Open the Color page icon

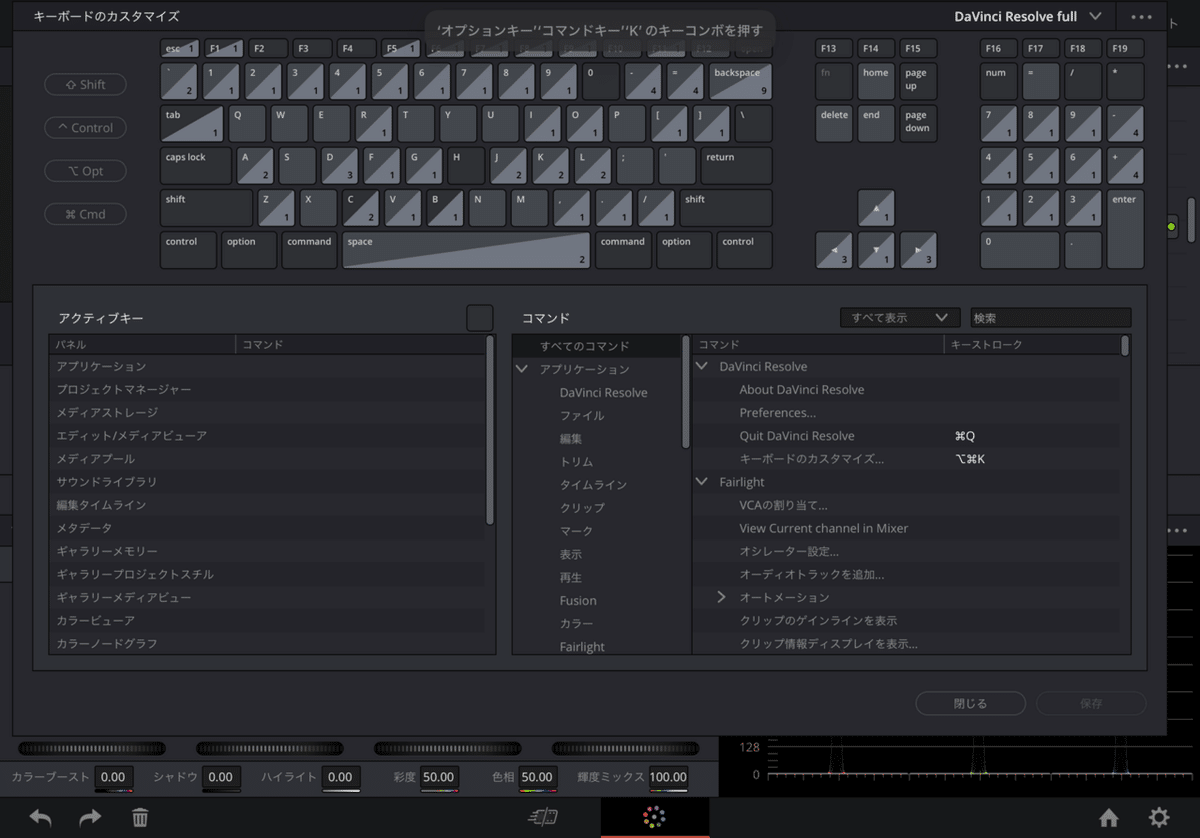[x=655, y=817]
